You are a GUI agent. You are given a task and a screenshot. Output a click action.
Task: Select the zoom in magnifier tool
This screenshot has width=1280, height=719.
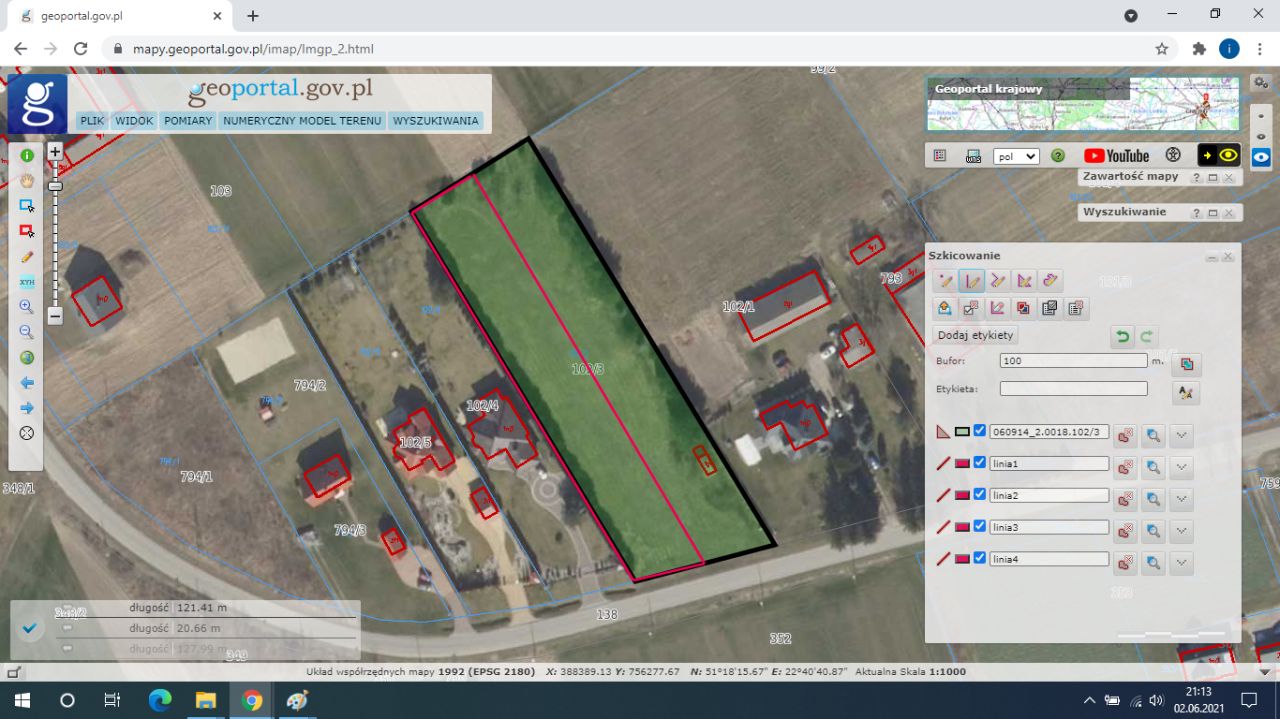[x=27, y=307]
